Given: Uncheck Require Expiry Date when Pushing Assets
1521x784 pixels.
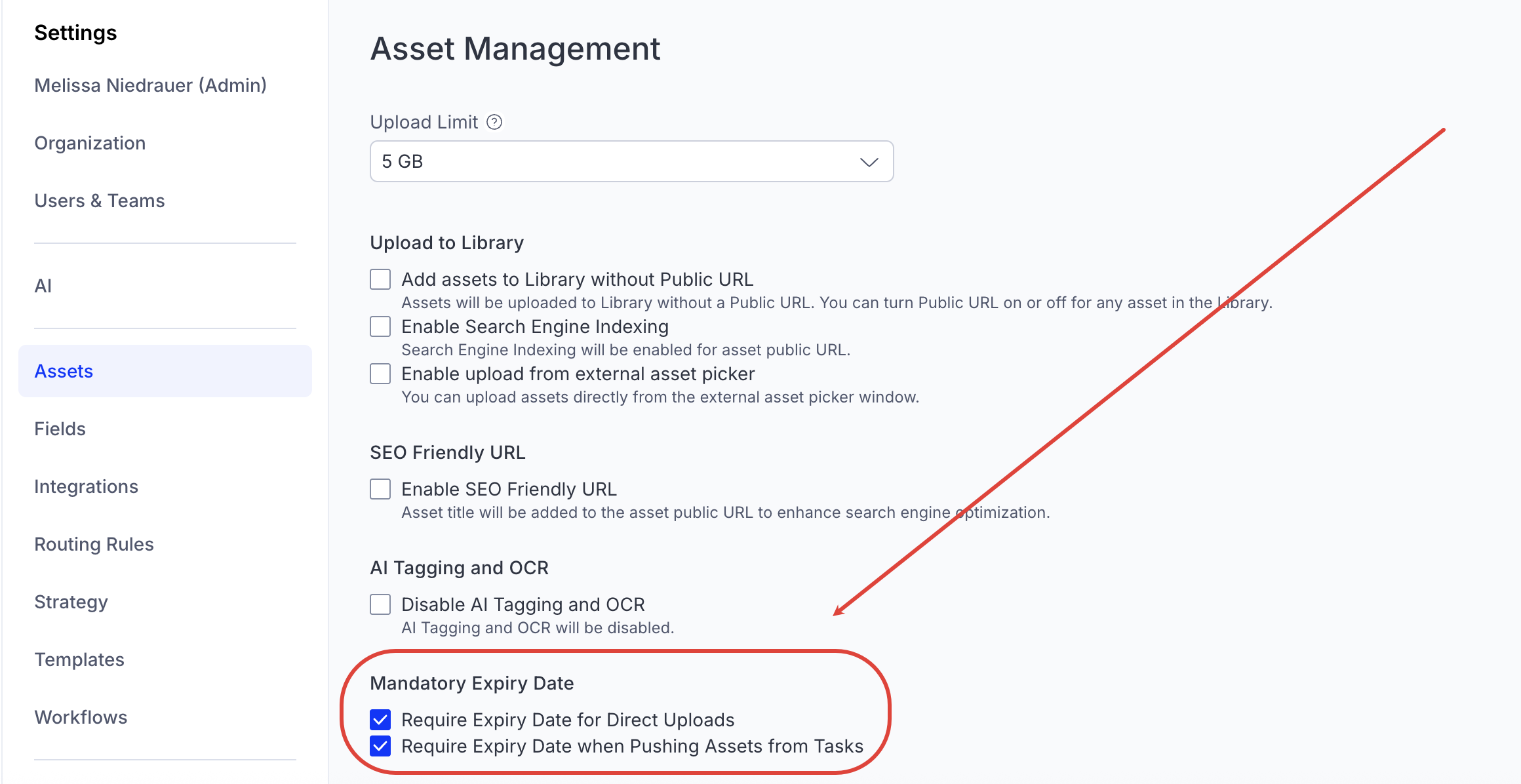Looking at the screenshot, I should (x=380, y=746).
